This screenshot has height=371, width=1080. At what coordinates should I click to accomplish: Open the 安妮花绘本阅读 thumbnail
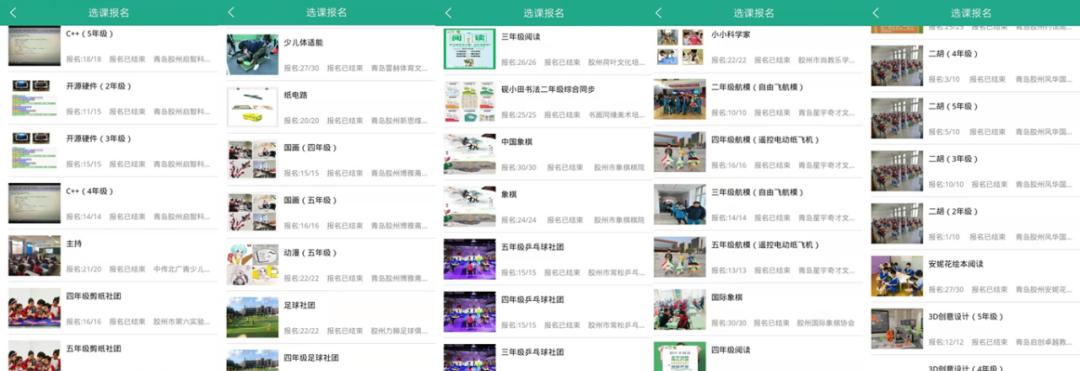pyautogui.click(x=897, y=276)
